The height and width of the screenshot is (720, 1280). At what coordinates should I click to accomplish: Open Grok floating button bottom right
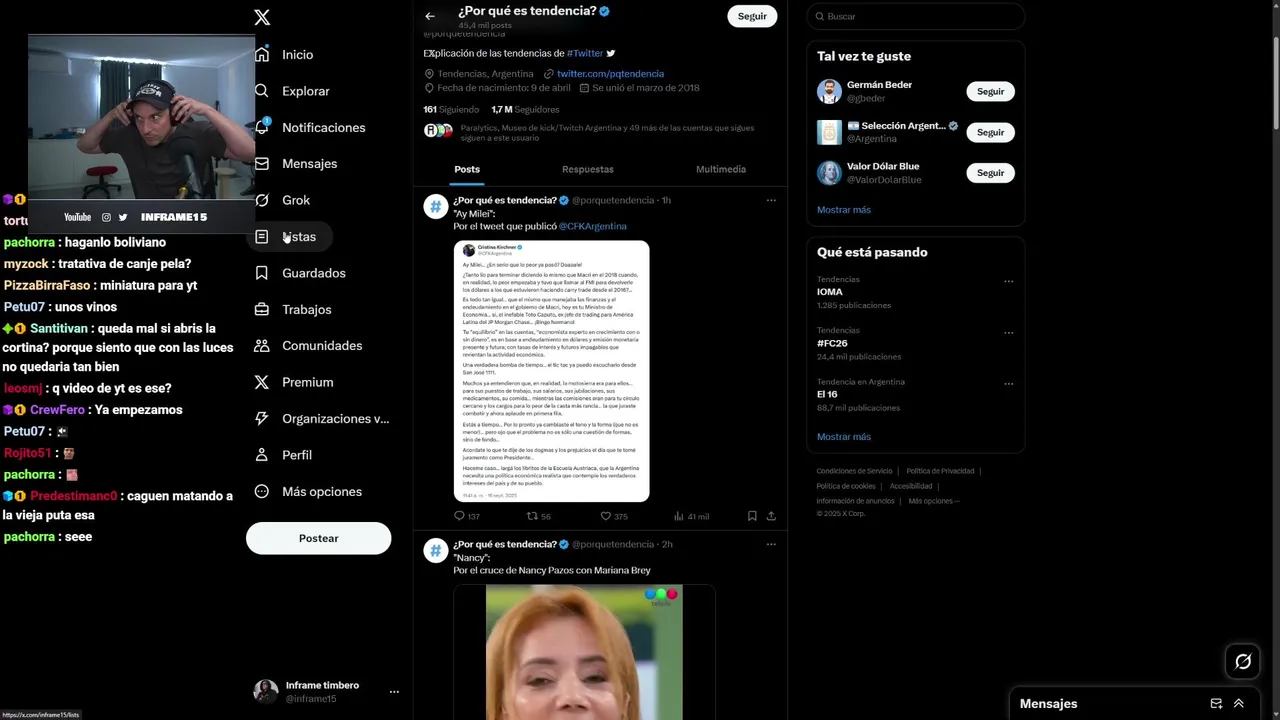coord(1243,661)
